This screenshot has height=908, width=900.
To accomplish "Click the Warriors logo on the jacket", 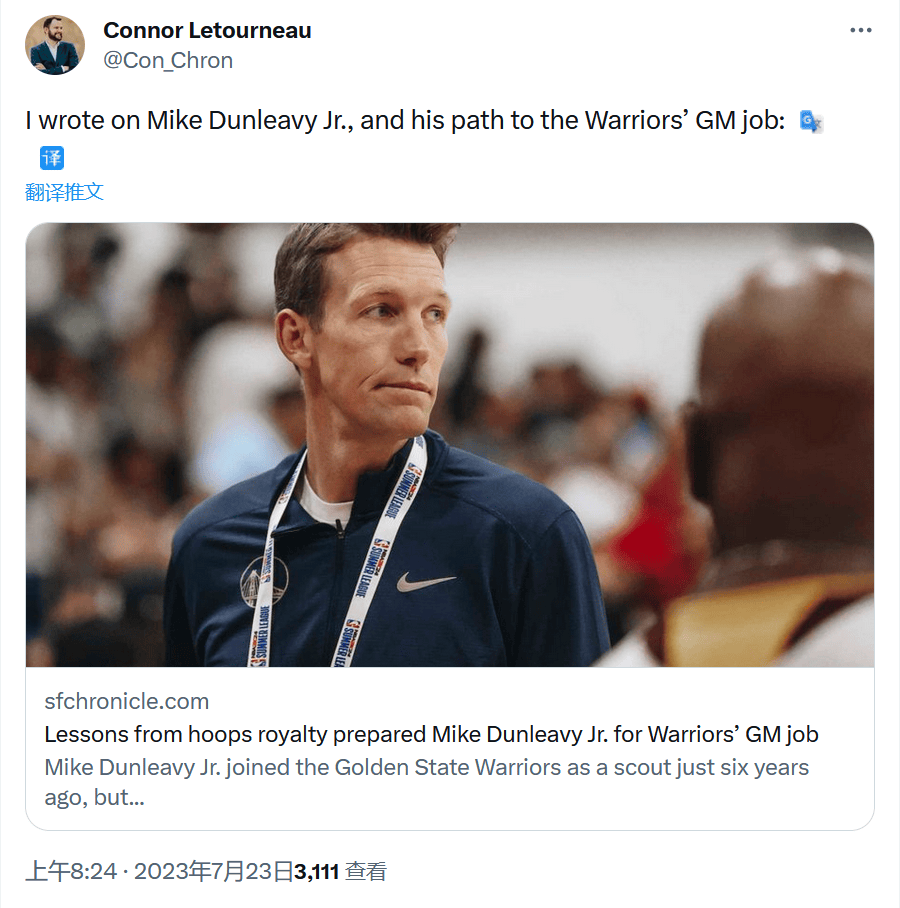I will click(263, 581).
